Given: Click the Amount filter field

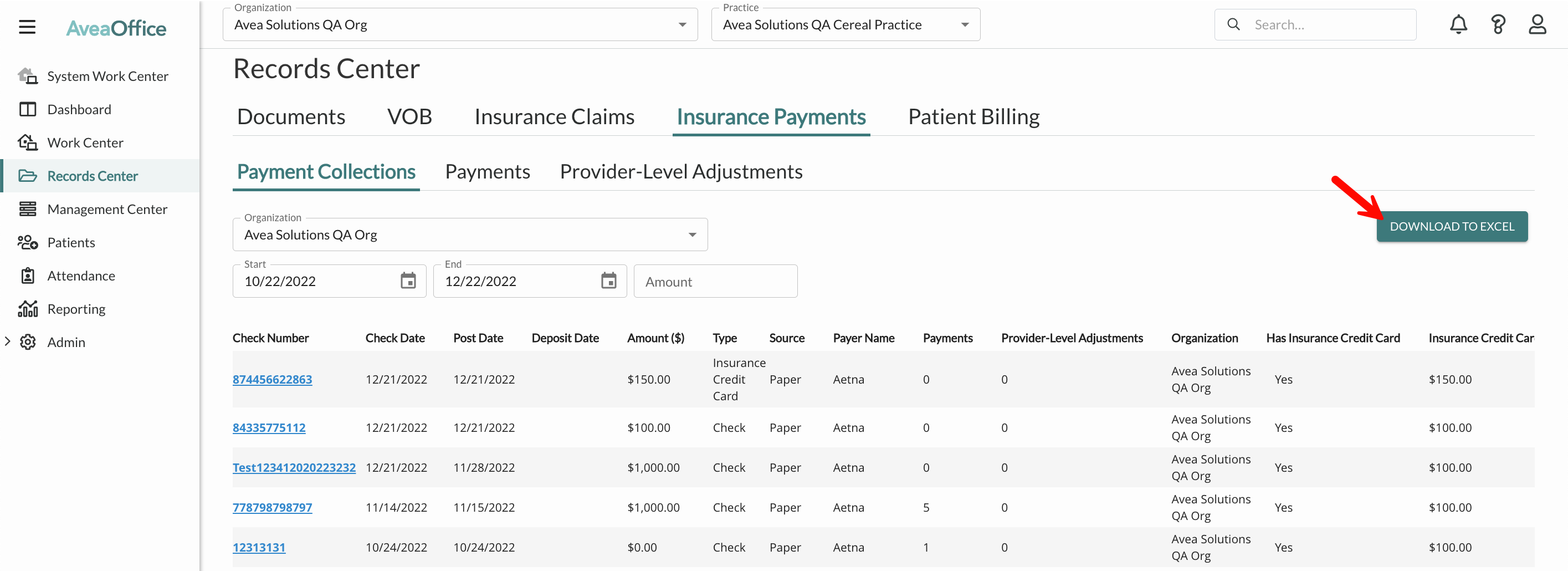Looking at the screenshot, I should (x=715, y=281).
